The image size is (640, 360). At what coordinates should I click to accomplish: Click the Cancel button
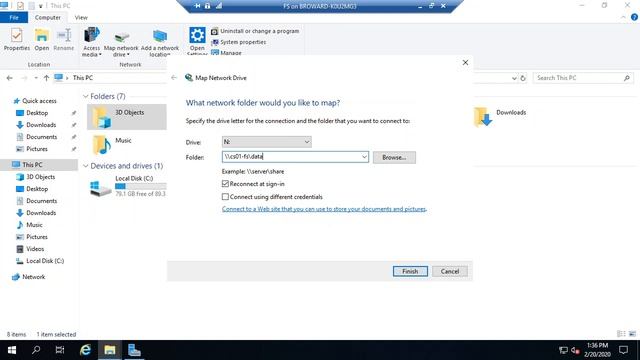450,271
